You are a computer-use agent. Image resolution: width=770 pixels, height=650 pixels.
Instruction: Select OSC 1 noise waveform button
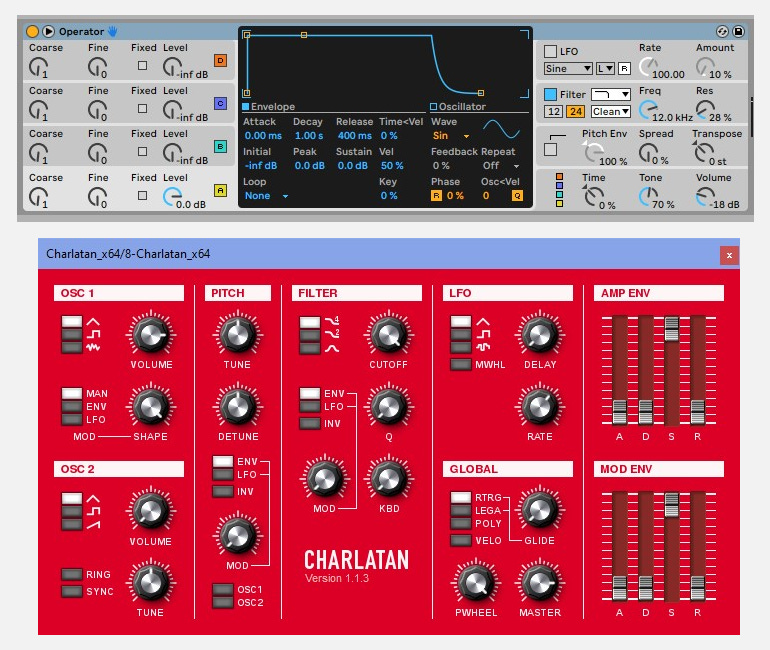72,347
